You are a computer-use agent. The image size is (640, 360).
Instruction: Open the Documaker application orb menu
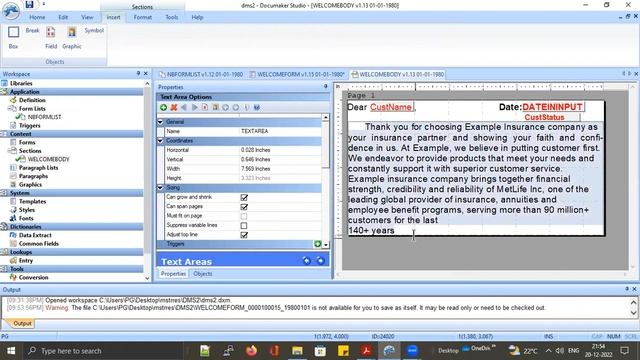coord(10,10)
